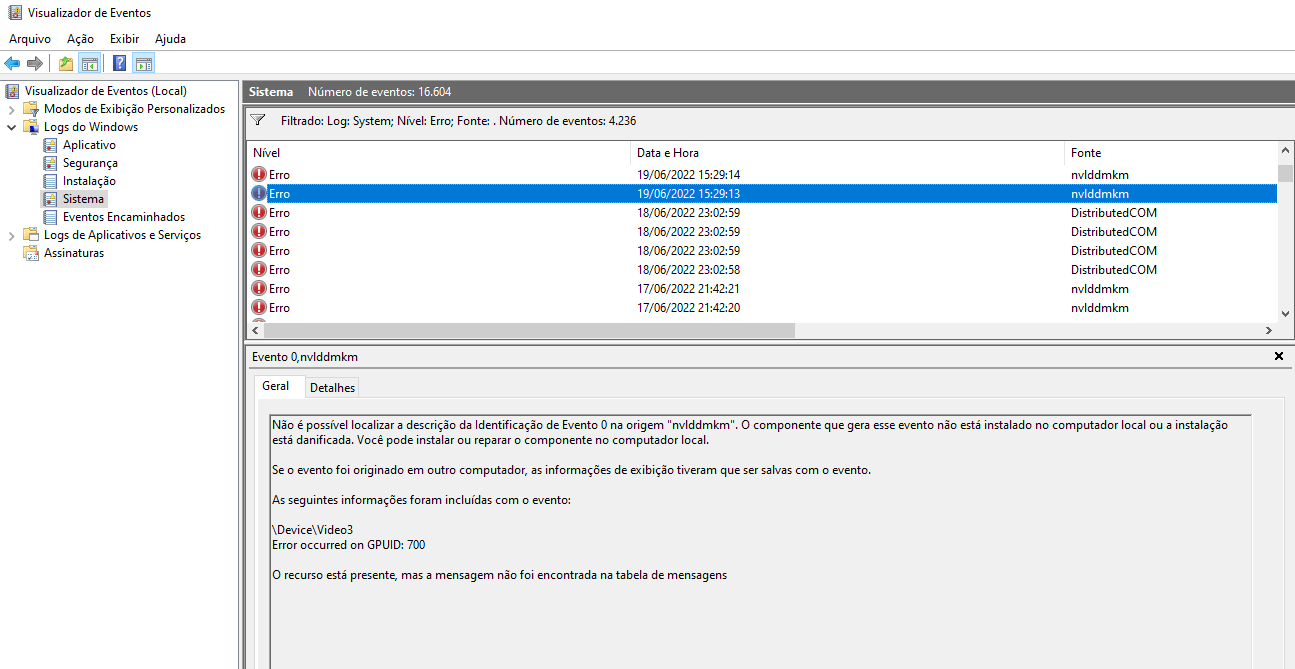Open the Assinaturas folder icon

(x=31, y=253)
